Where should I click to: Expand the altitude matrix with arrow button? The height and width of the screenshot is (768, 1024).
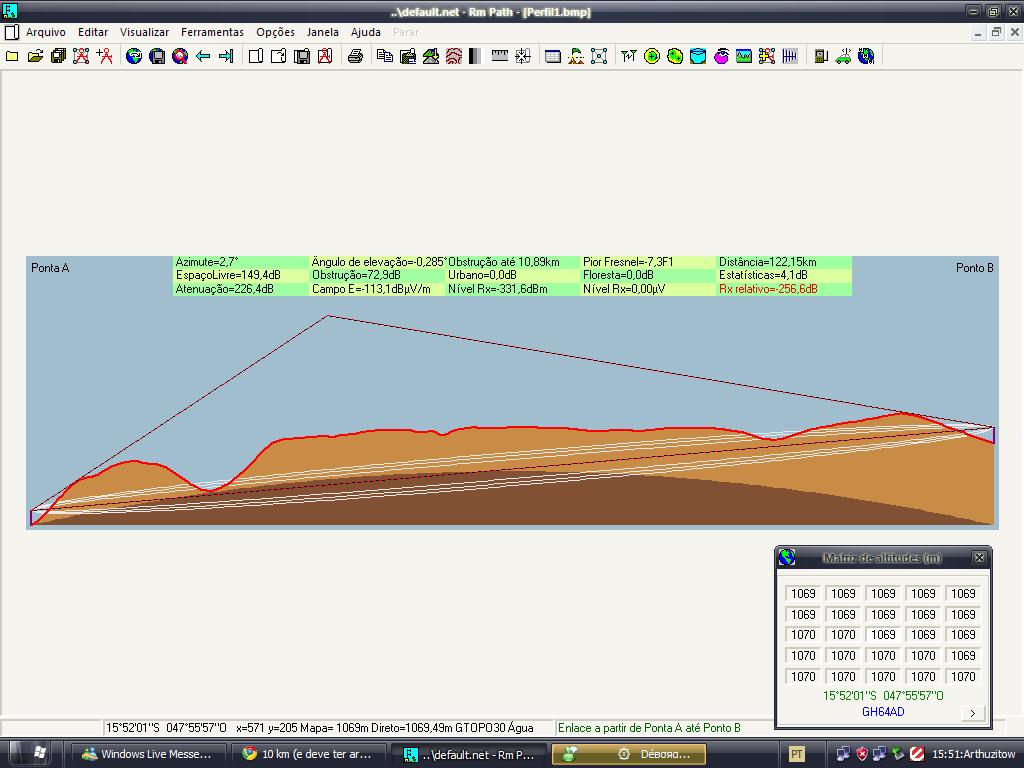[x=972, y=713]
